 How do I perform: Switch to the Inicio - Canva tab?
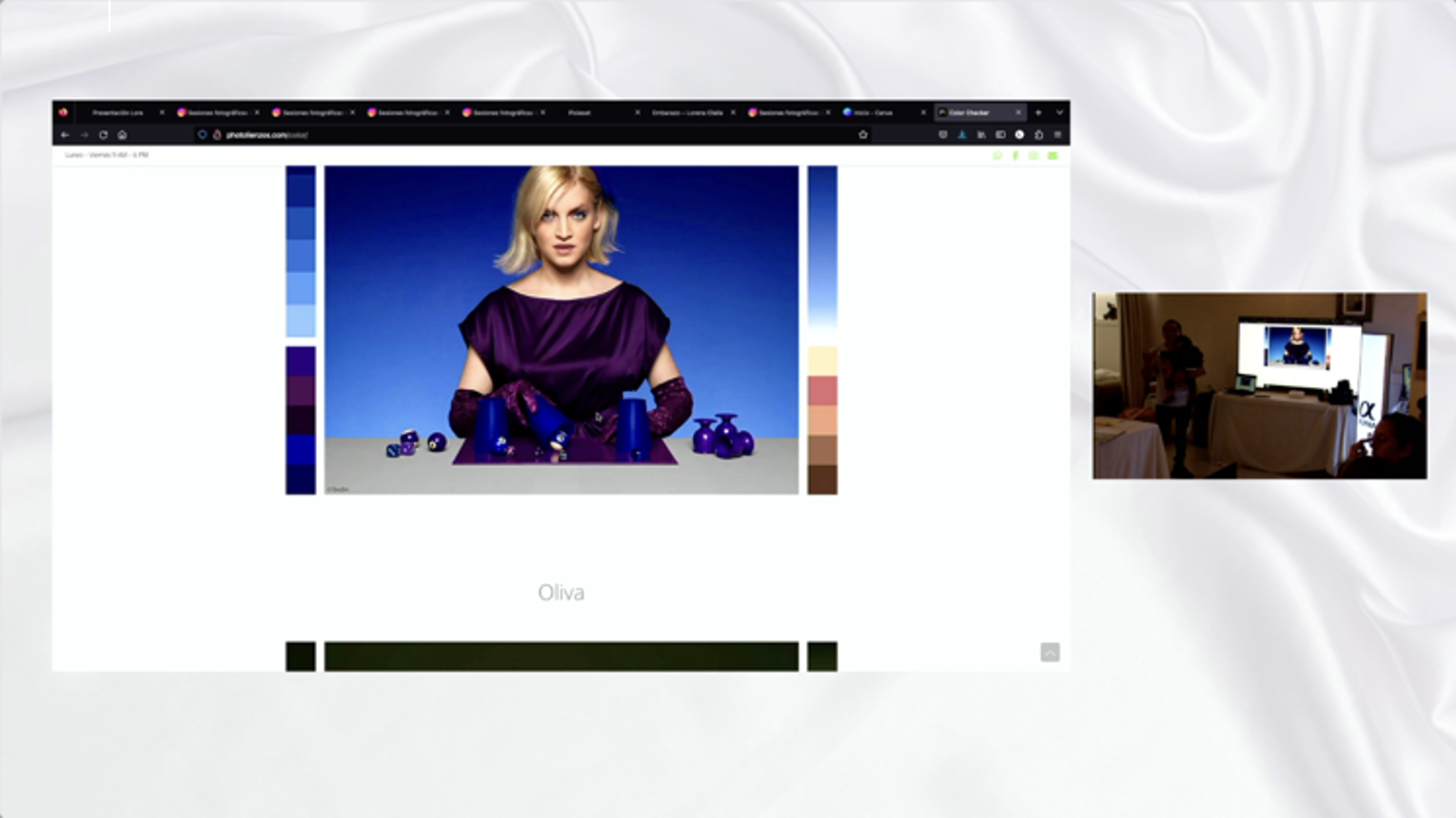tap(884, 112)
